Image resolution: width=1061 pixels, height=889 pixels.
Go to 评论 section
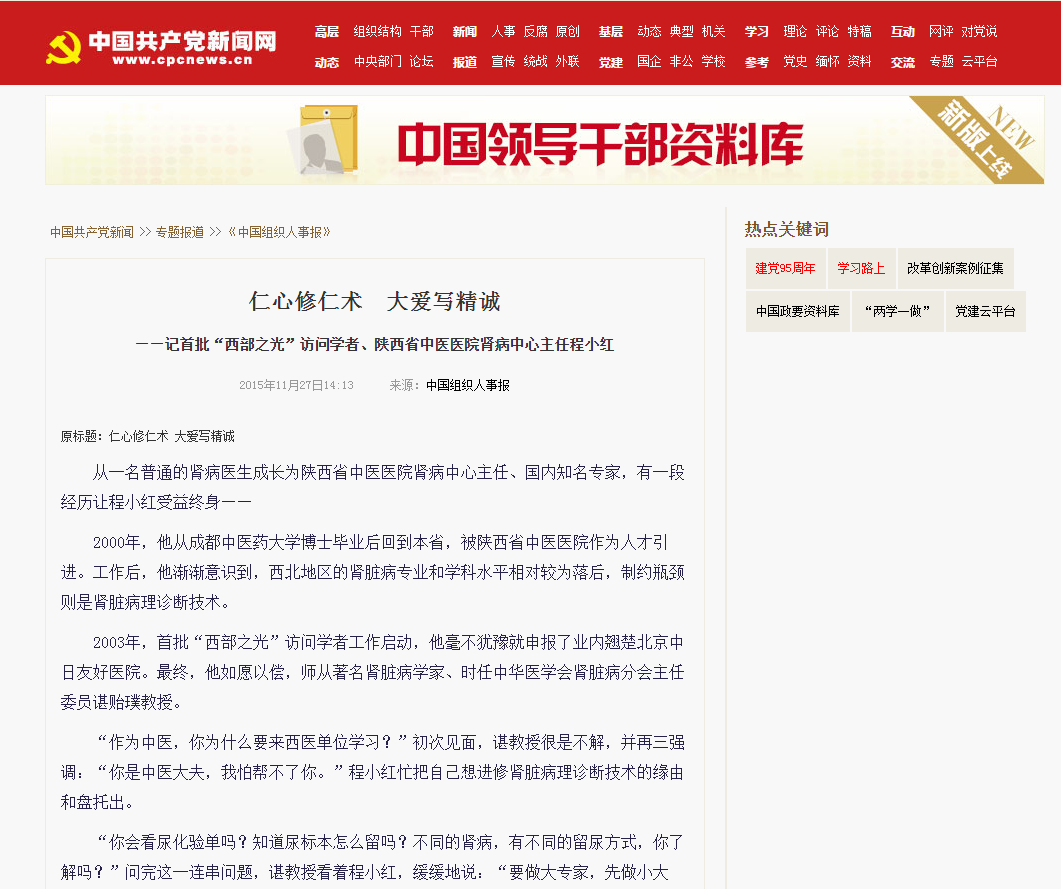tap(828, 31)
